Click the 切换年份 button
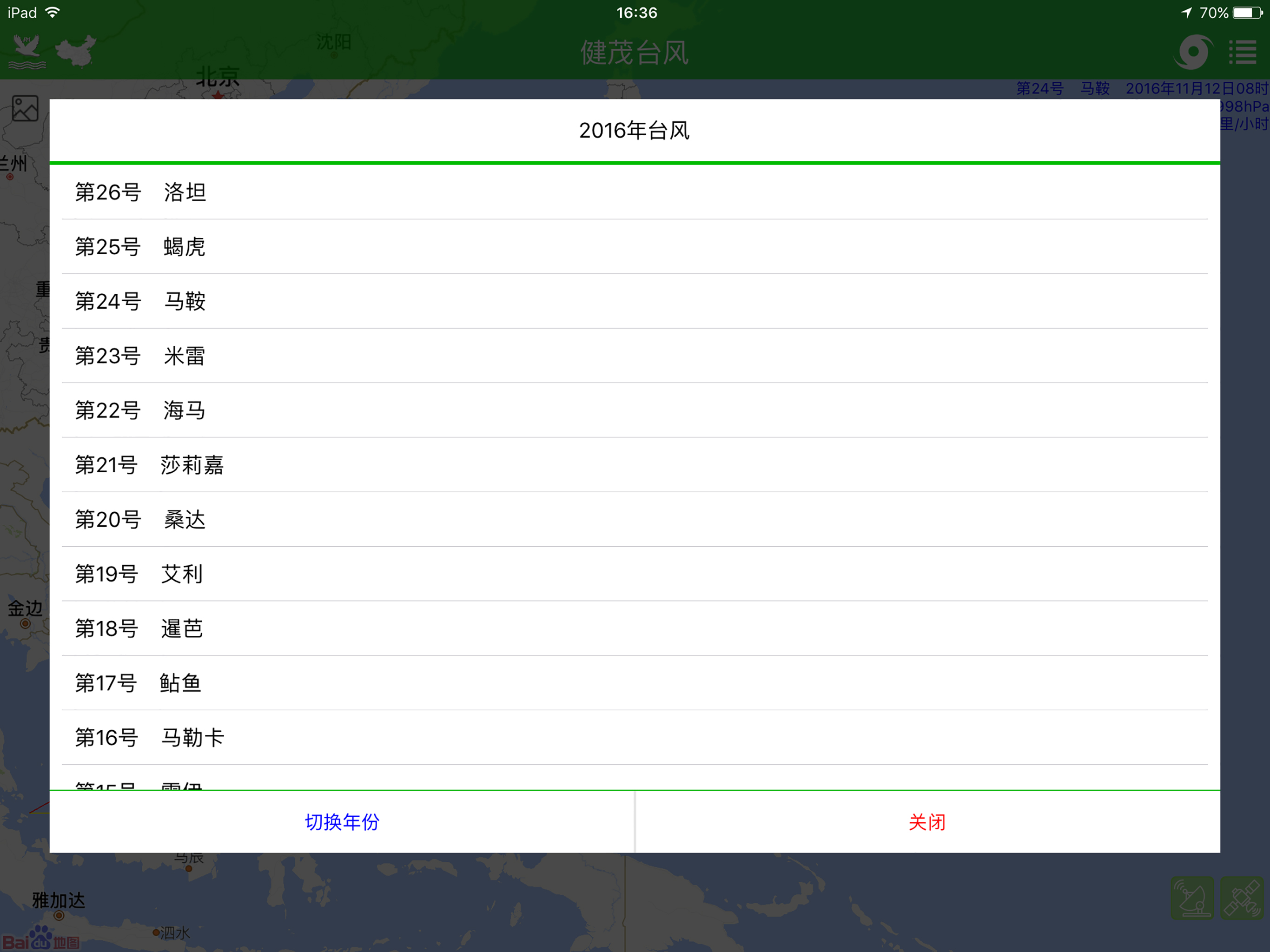This screenshot has height=952, width=1270. (342, 822)
